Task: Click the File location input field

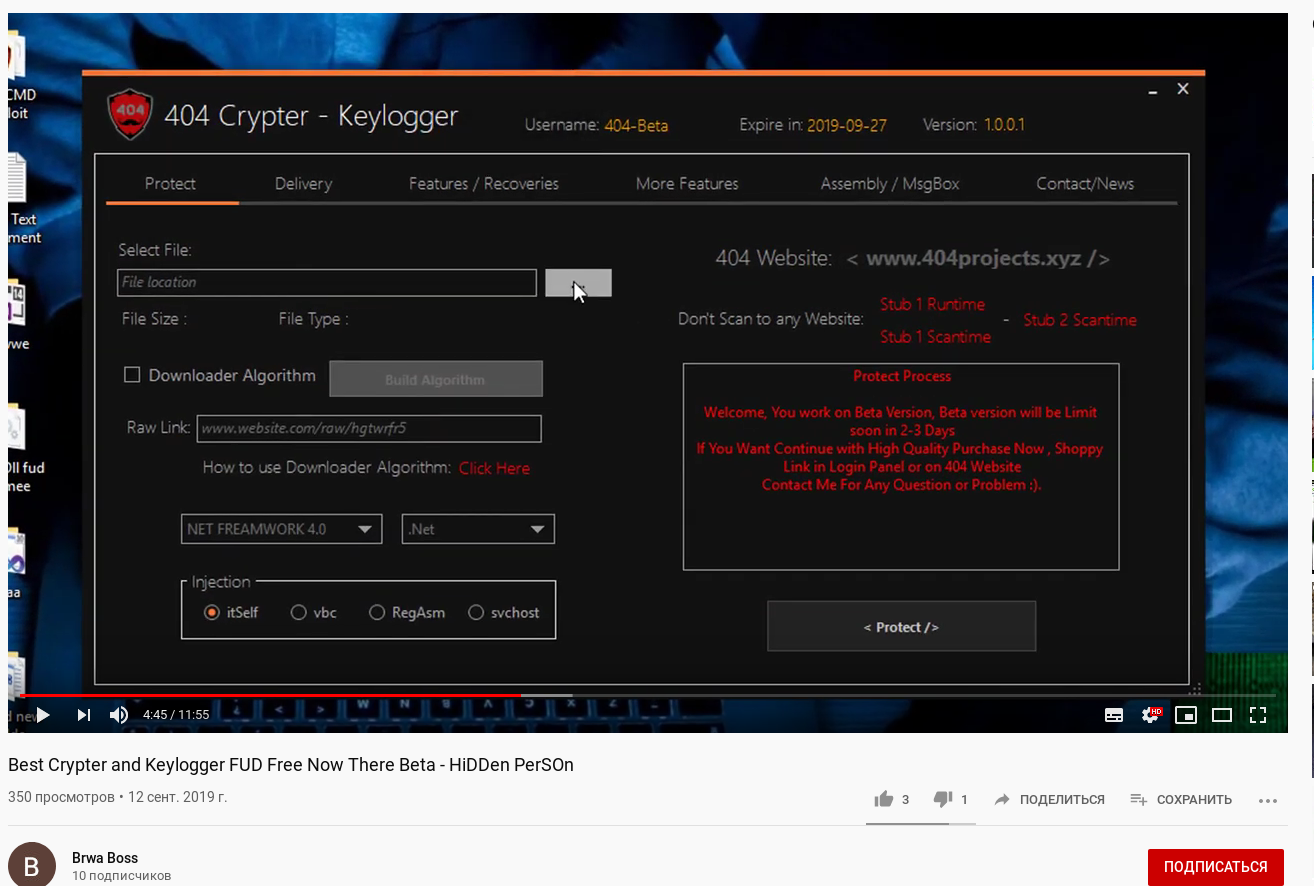Action: [x=327, y=283]
